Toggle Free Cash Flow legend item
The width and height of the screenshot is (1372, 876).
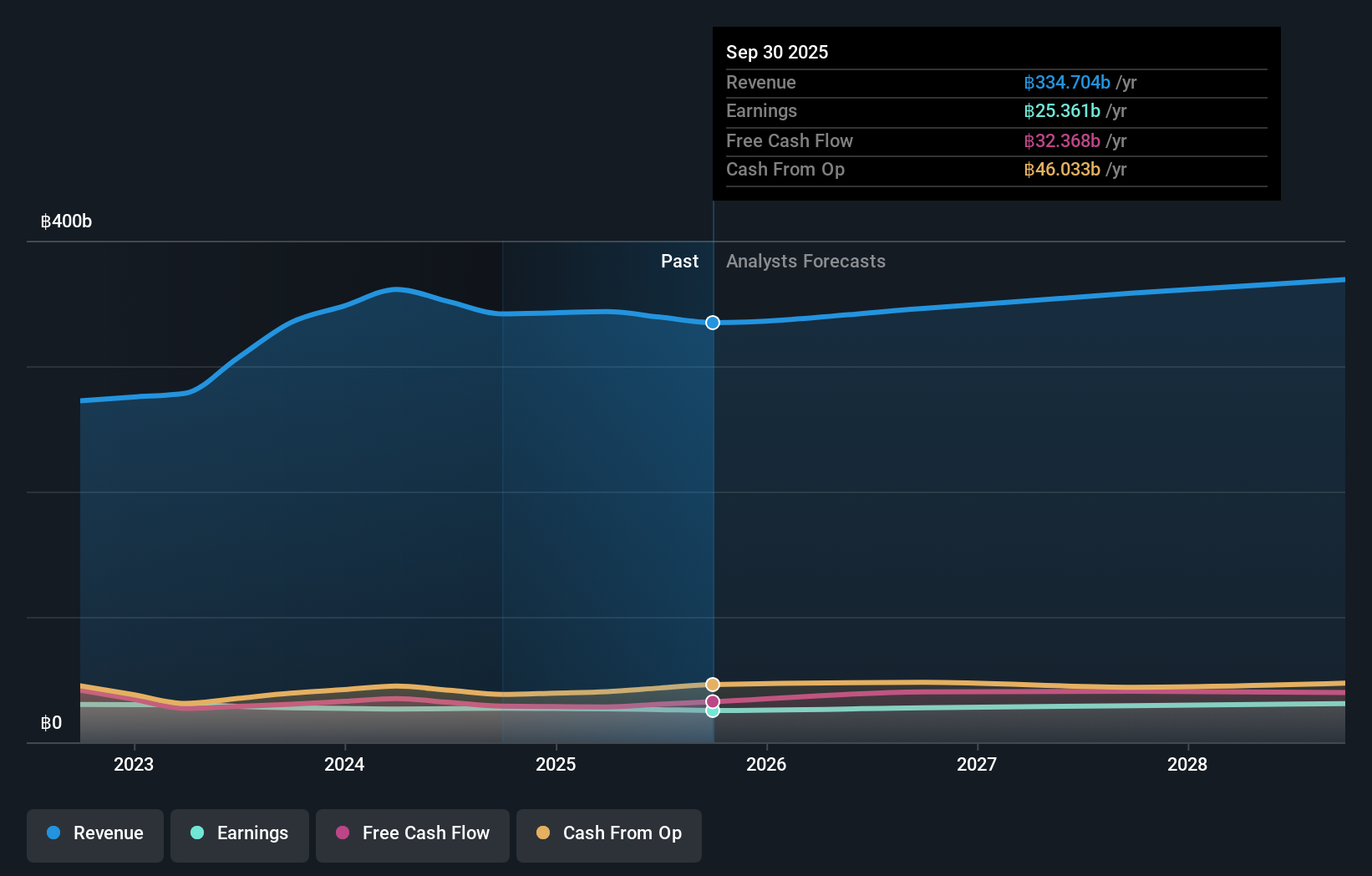pos(413,833)
